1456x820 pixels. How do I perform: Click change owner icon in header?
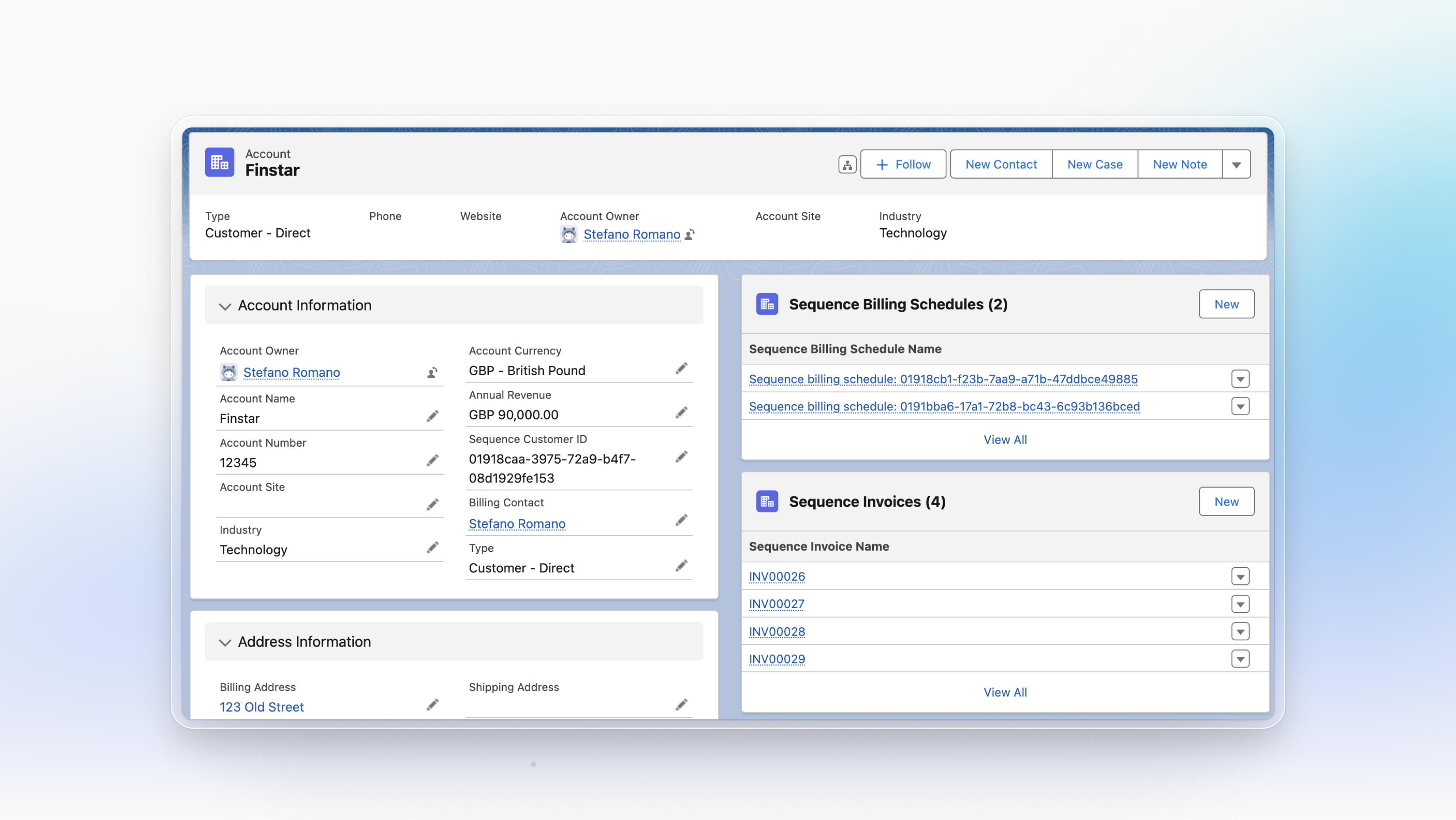690,234
